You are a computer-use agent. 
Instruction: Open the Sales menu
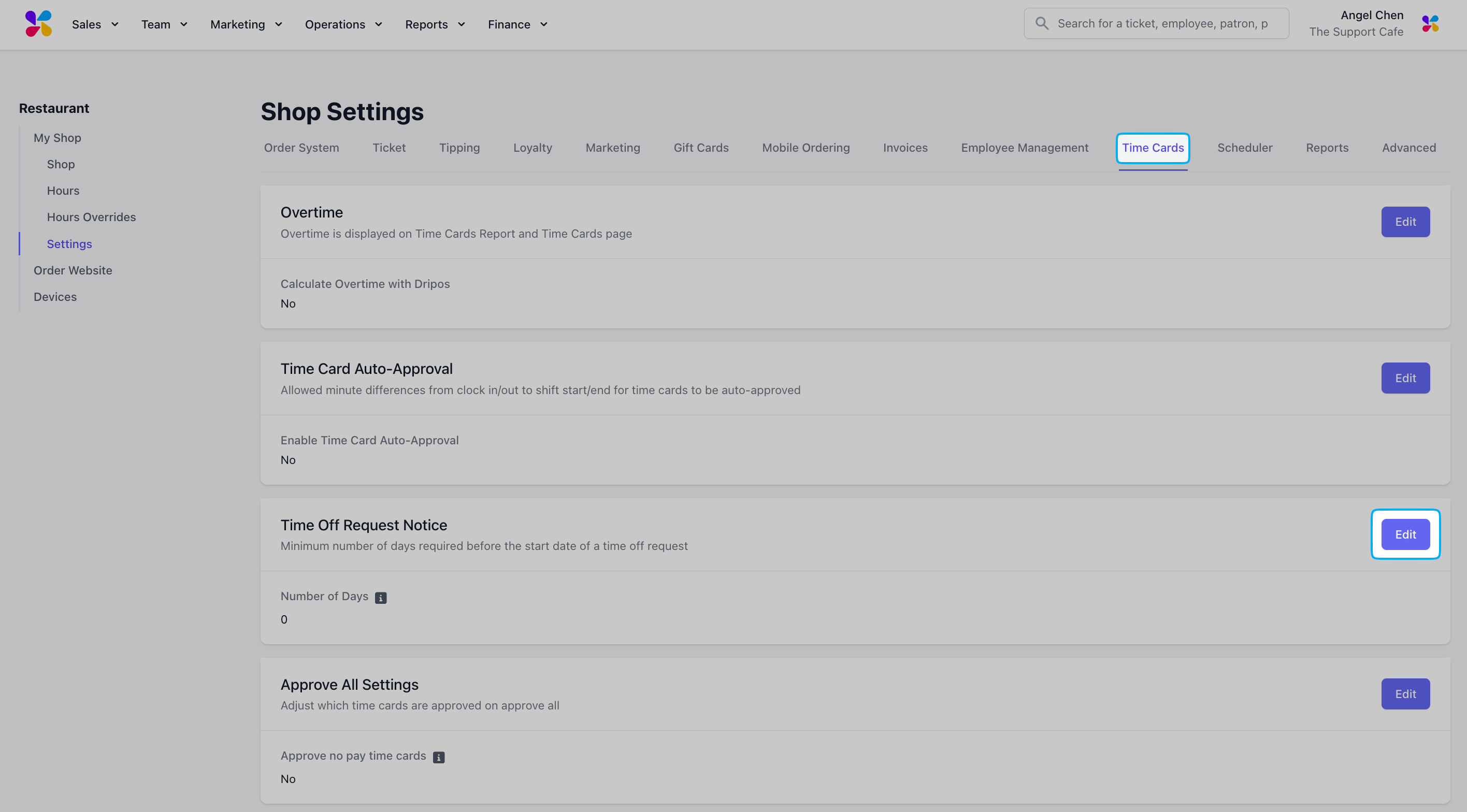click(x=95, y=24)
